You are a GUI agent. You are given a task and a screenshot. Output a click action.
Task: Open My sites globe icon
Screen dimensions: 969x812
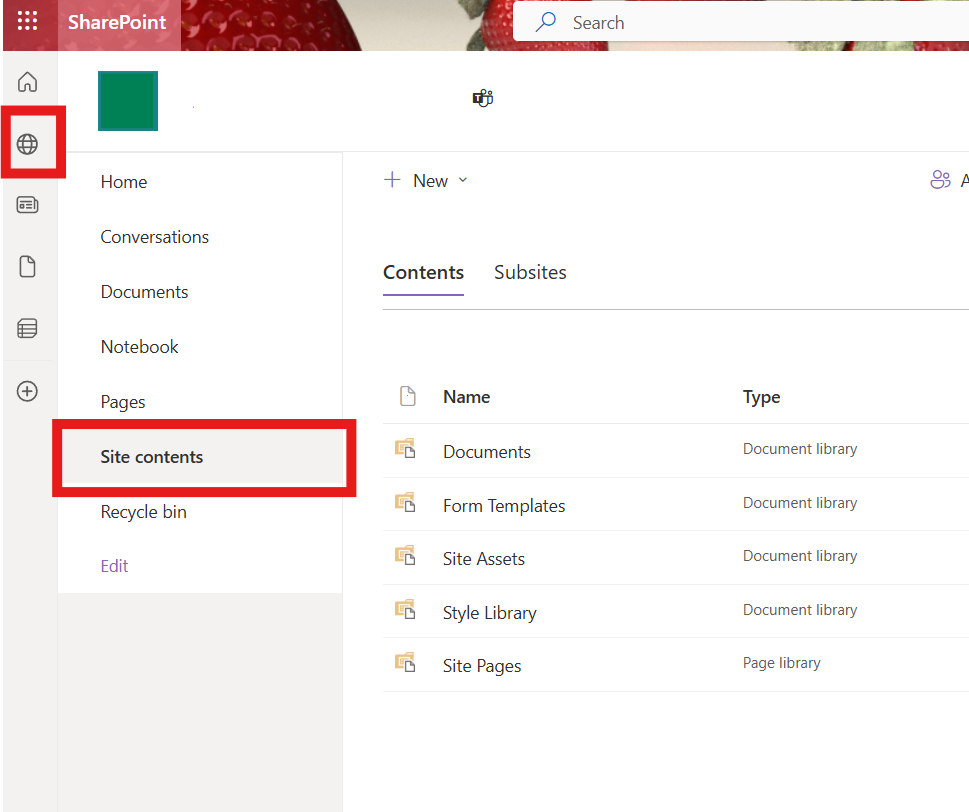[x=28, y=145]
